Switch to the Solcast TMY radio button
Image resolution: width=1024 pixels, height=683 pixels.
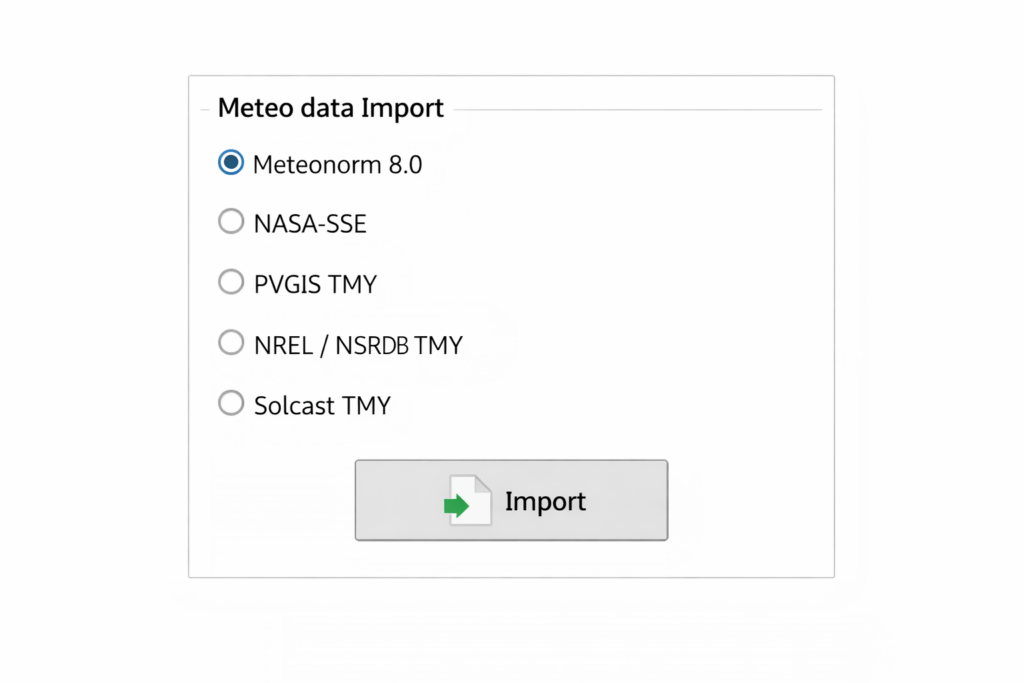point(231,404)
